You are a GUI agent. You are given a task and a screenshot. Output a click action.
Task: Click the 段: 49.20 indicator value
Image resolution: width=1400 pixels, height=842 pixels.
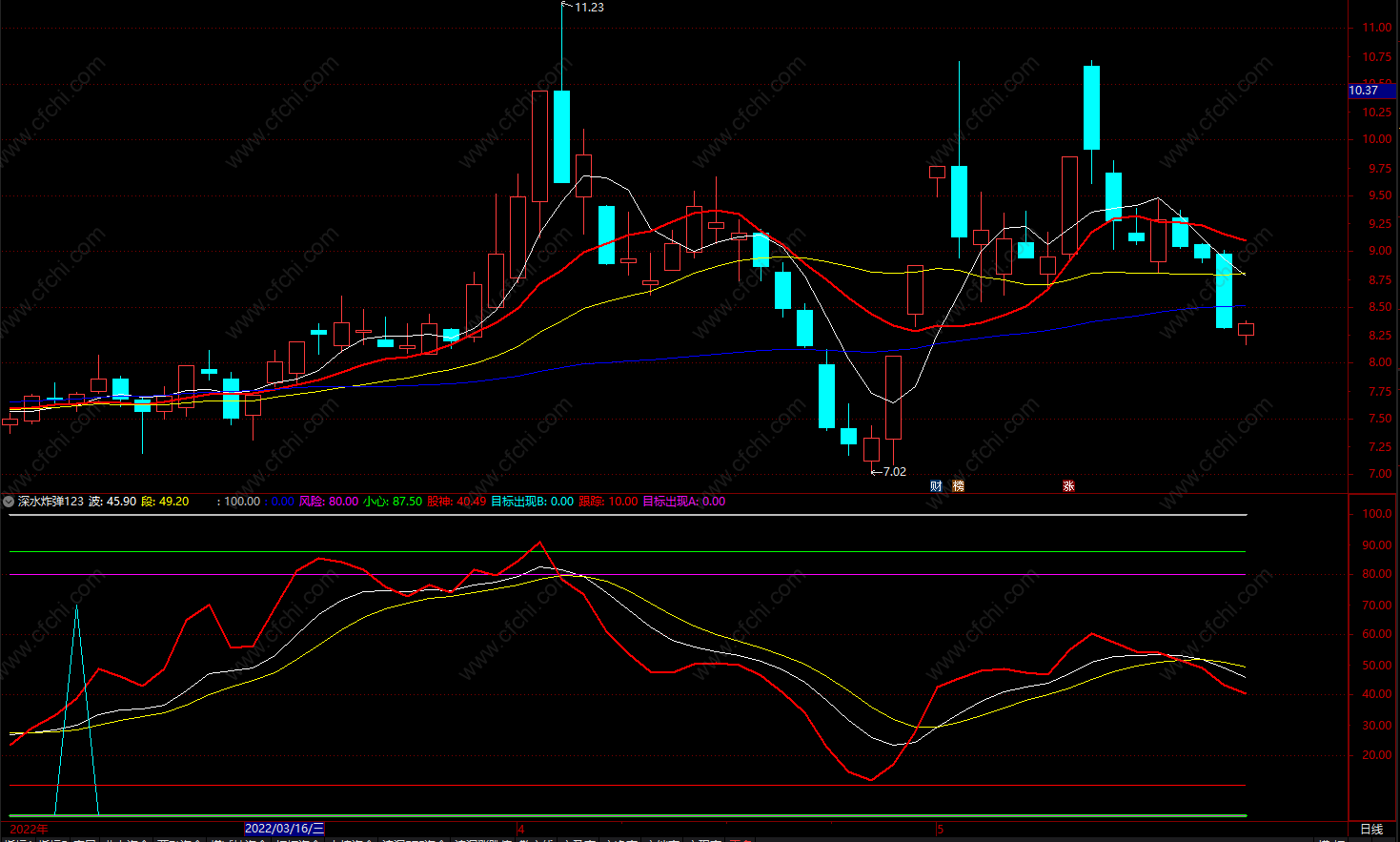click(165, 502)
